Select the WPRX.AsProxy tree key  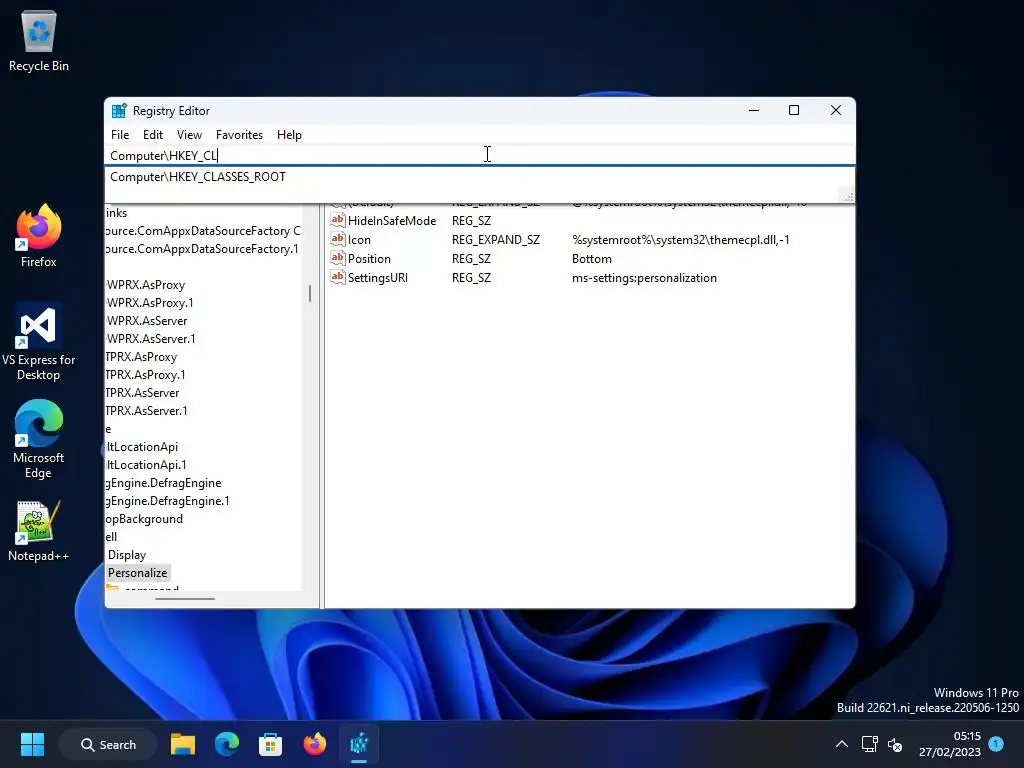146,285
